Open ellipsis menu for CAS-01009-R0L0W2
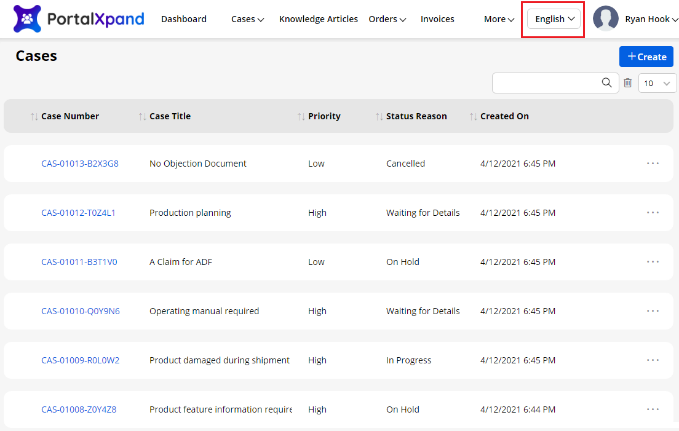 [x=653, y=360]
